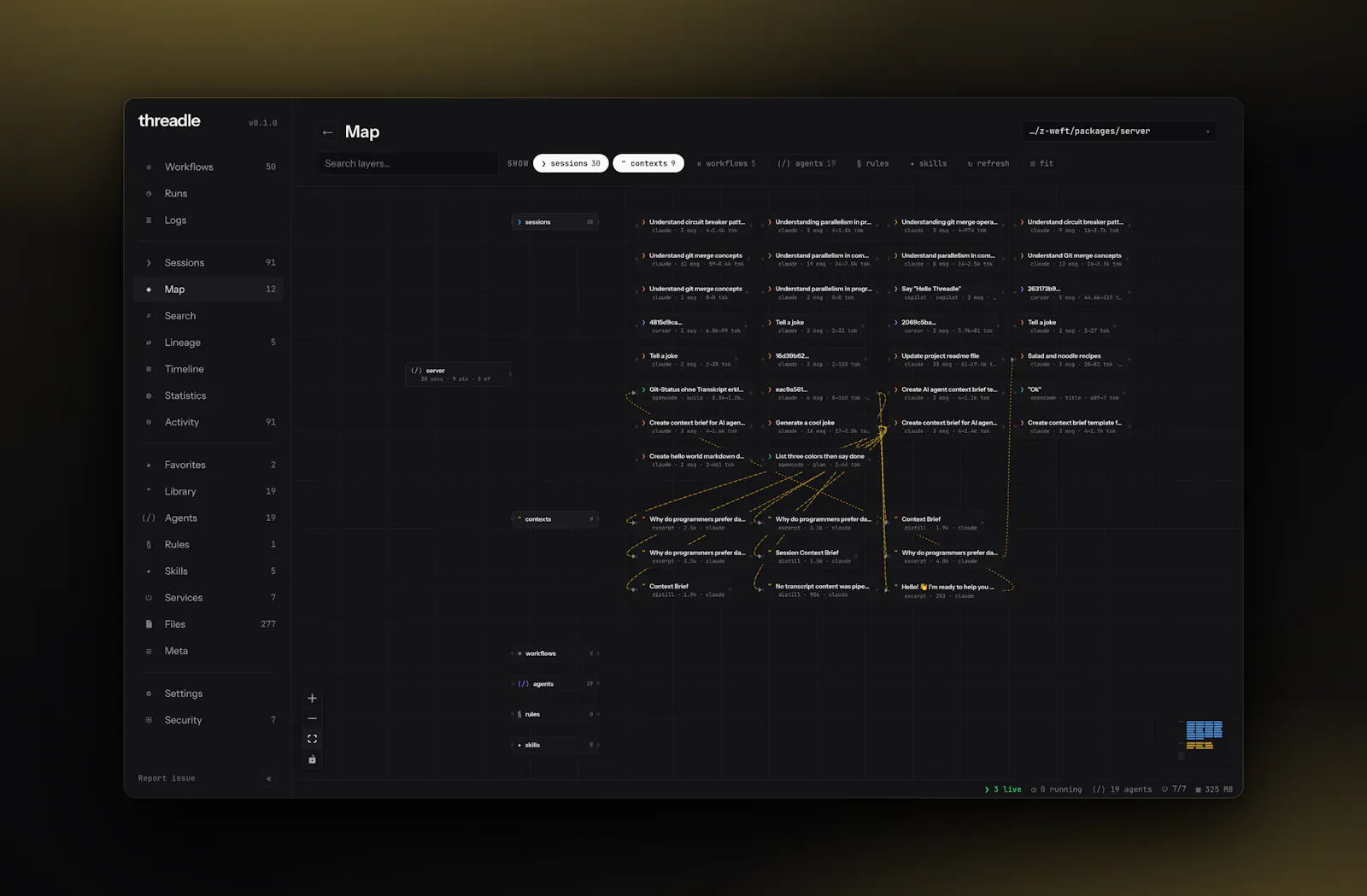
Task: Select the server root node
Action: (x=457, y=374)
